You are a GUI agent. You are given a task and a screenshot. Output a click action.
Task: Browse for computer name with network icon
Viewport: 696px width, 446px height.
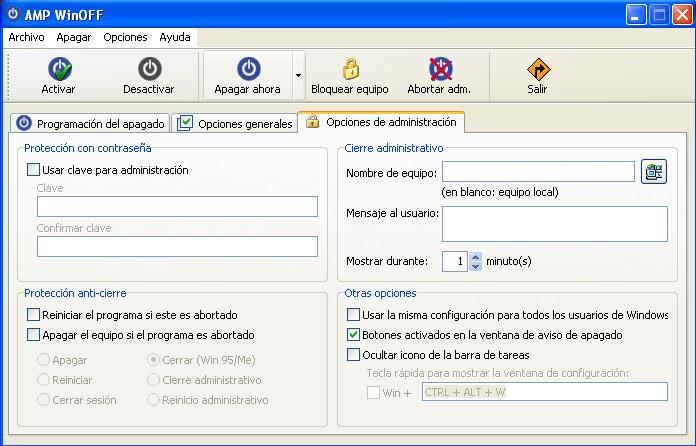(654, 172)
